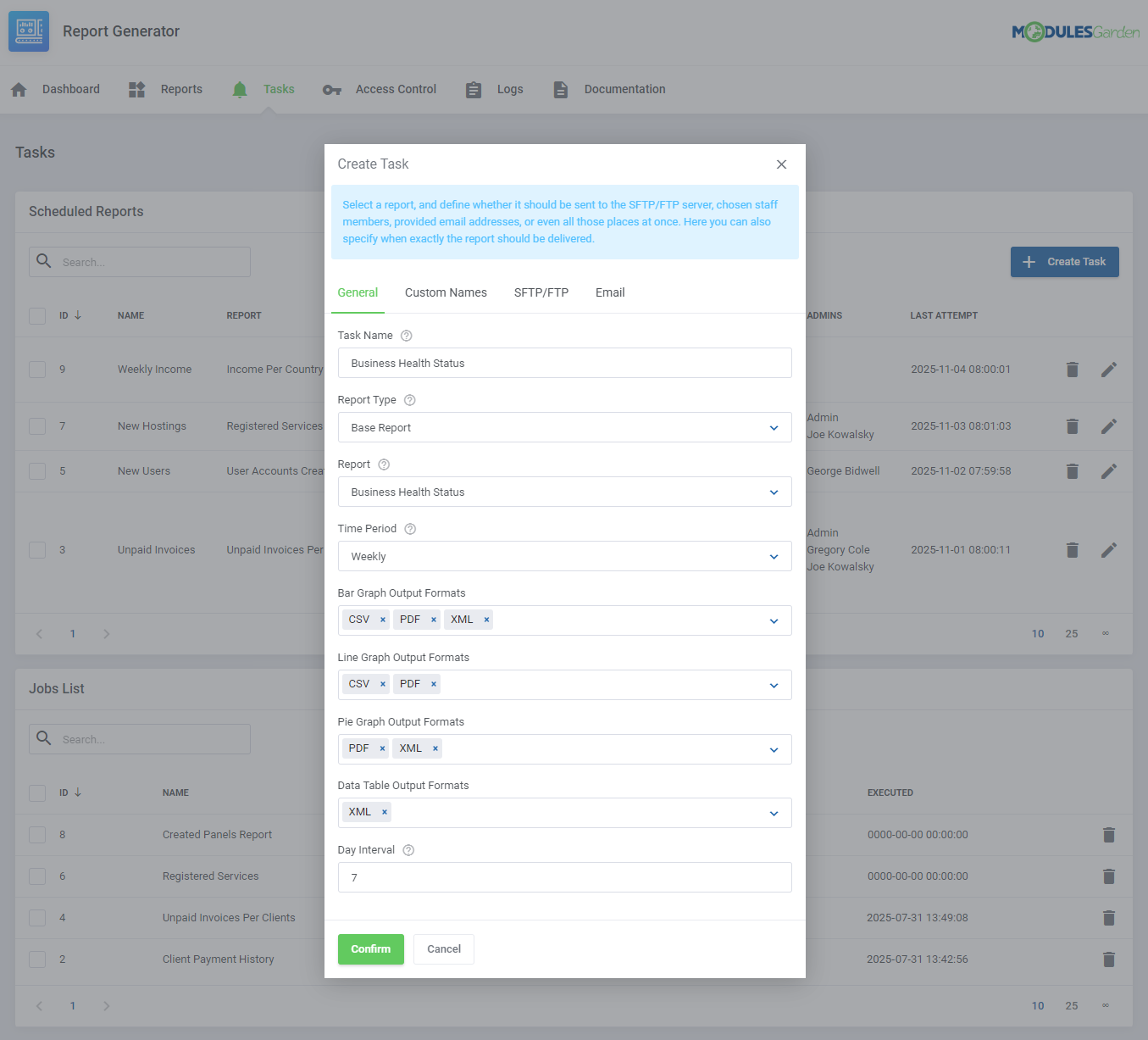Select the Unpaid Invoices row checkbox
Viewport: 1148px width, 1040px height.
pos(37,550)
